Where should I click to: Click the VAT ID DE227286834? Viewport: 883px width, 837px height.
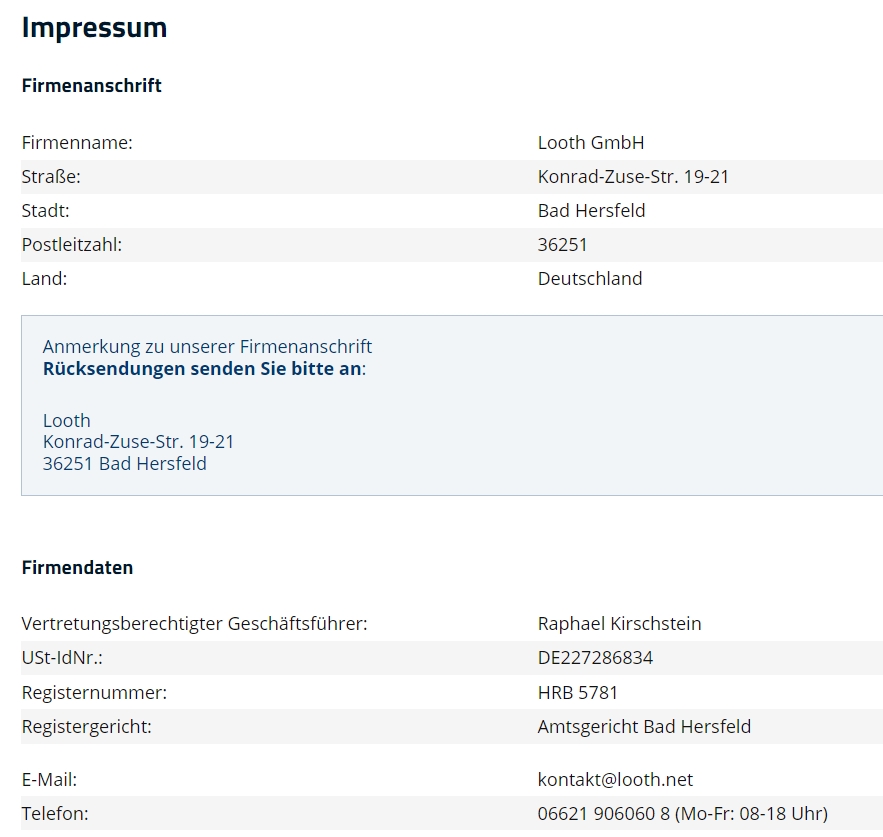pyautogui.click(x=595, y=658)
